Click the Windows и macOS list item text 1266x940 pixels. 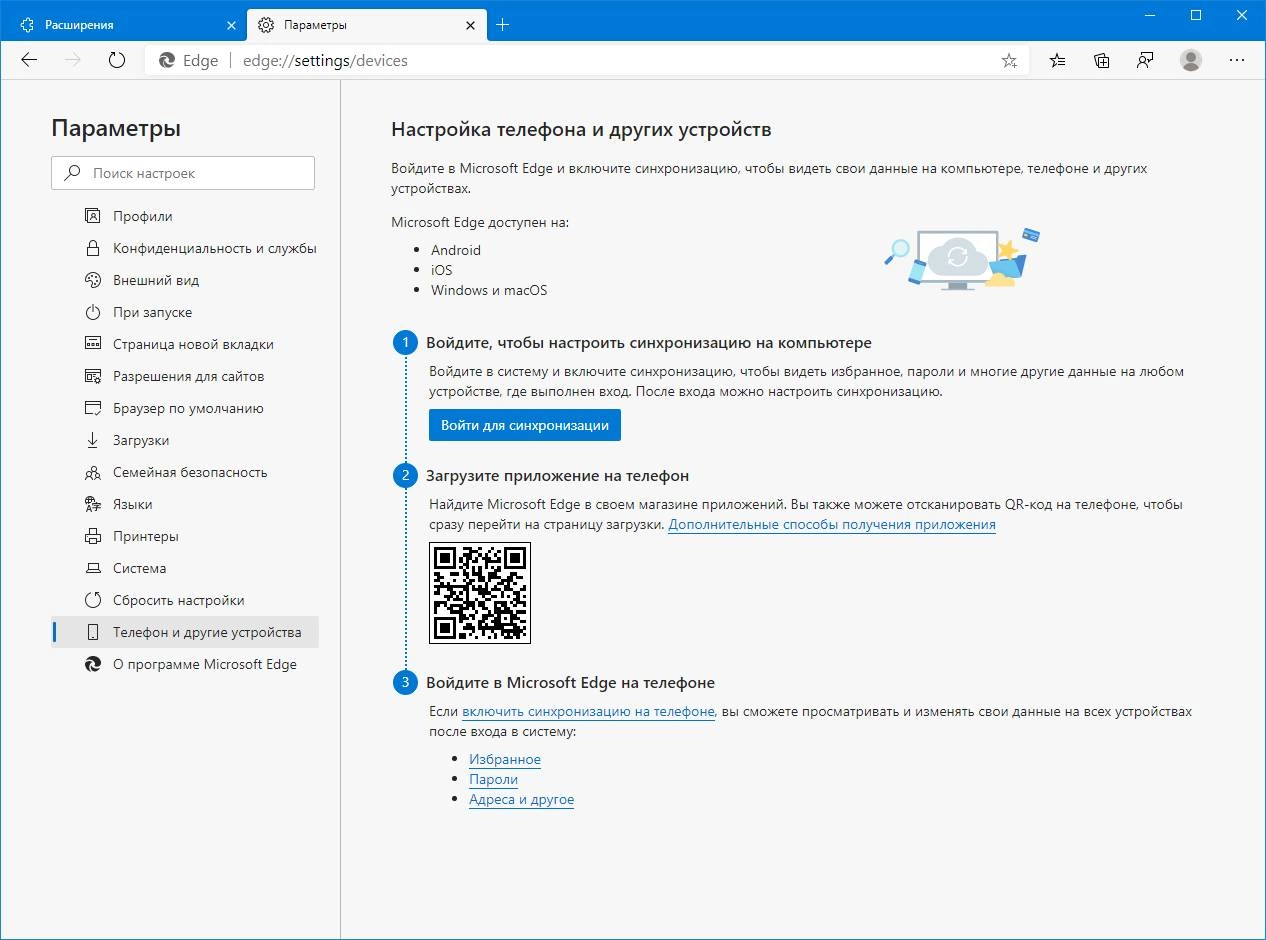(489, 290)
